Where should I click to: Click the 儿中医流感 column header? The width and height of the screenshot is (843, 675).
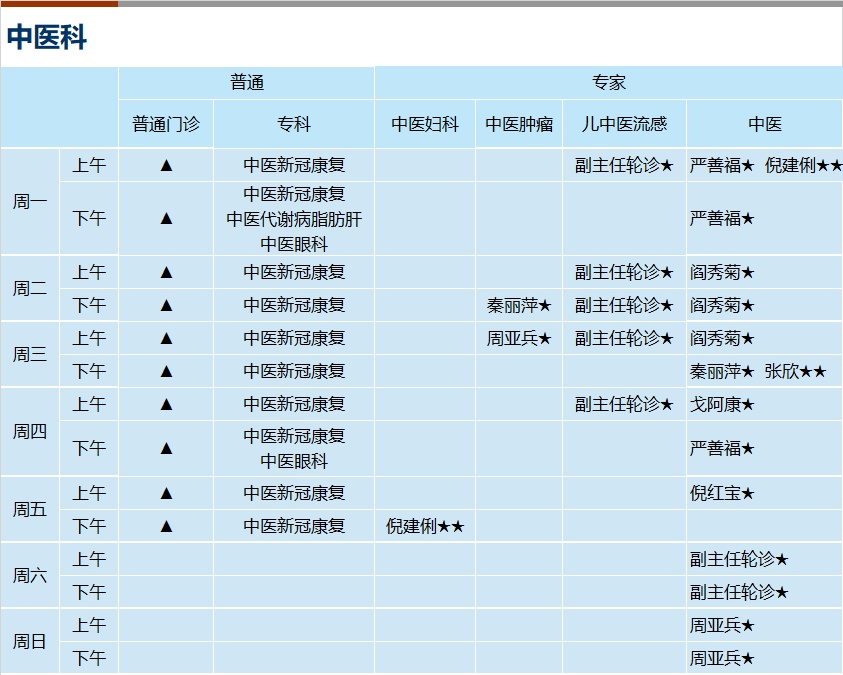(x=624, y=124)
